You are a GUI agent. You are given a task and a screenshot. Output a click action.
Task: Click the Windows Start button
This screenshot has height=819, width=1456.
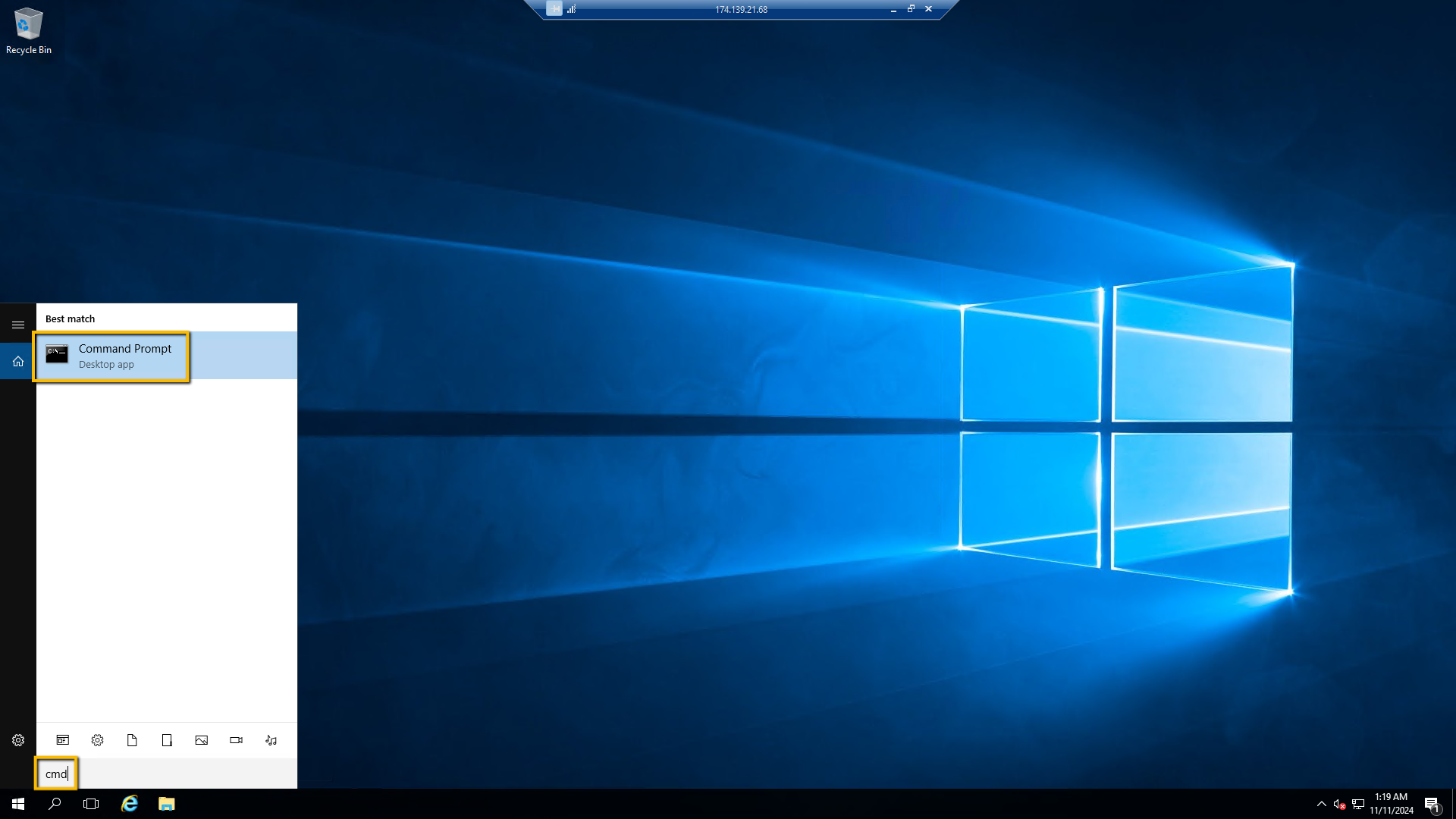tap(18, 804)
